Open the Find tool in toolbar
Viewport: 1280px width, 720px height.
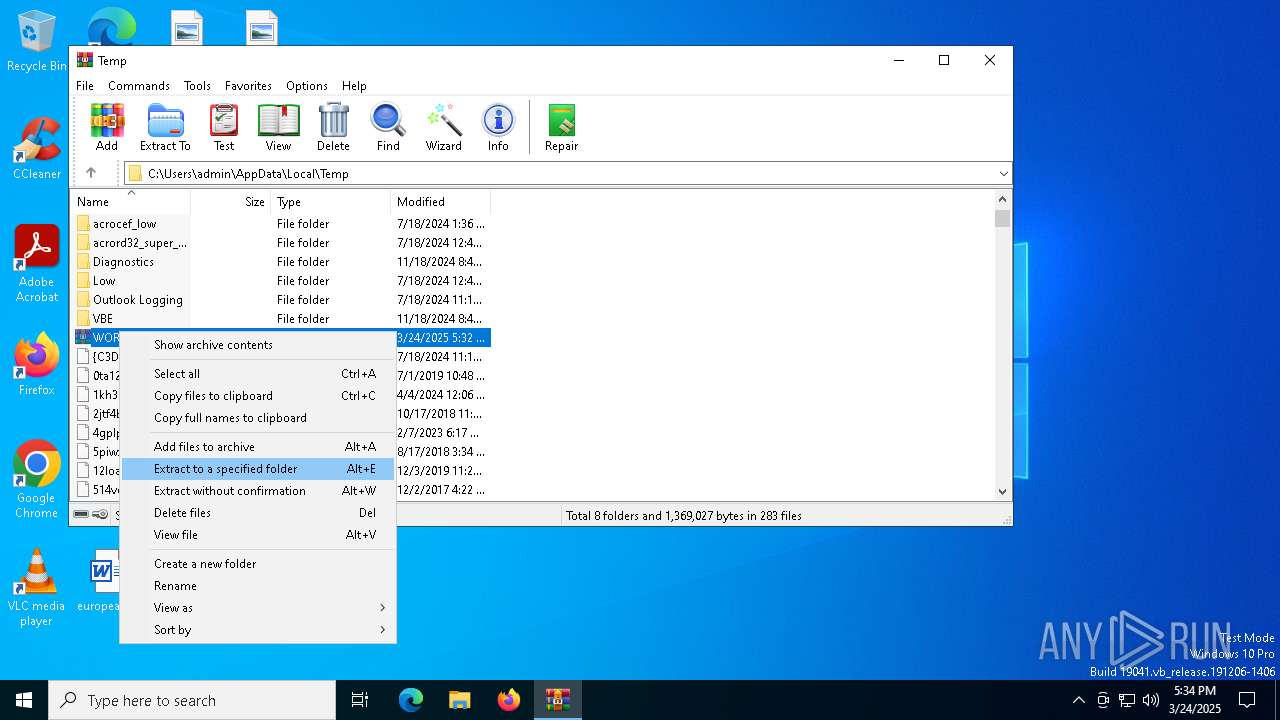click(388, 127)
